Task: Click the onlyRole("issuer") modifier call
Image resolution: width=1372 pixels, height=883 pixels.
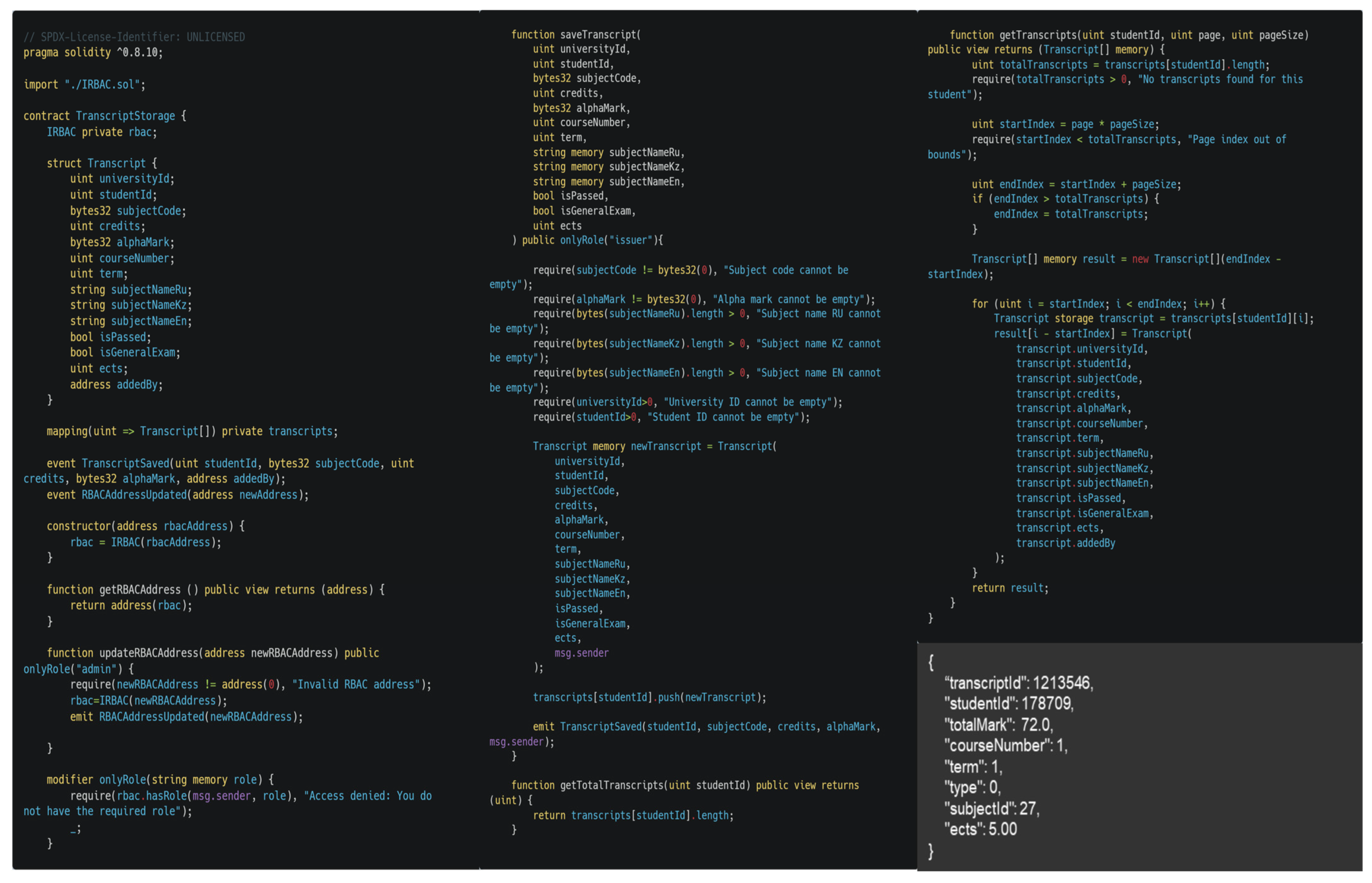Action: tap(607, 240)
